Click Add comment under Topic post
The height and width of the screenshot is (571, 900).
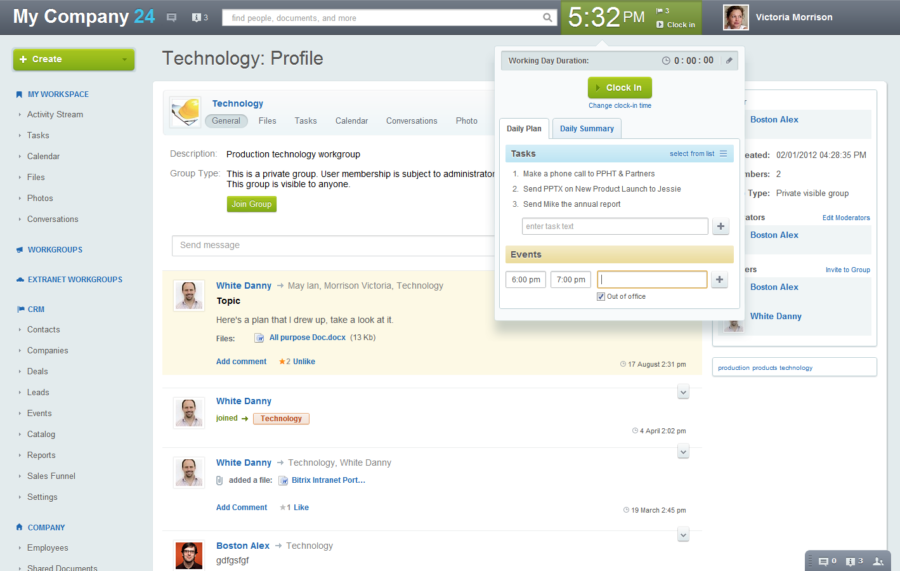[241, 362]
